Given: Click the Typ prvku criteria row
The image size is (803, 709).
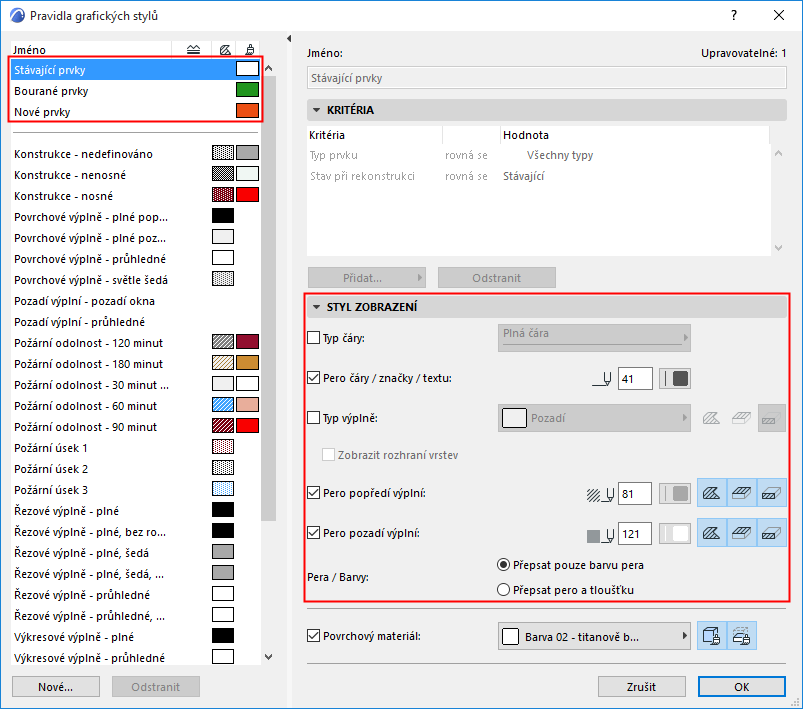Looking at the screenshot, I should pyautogui.click(x=538, y=155).
